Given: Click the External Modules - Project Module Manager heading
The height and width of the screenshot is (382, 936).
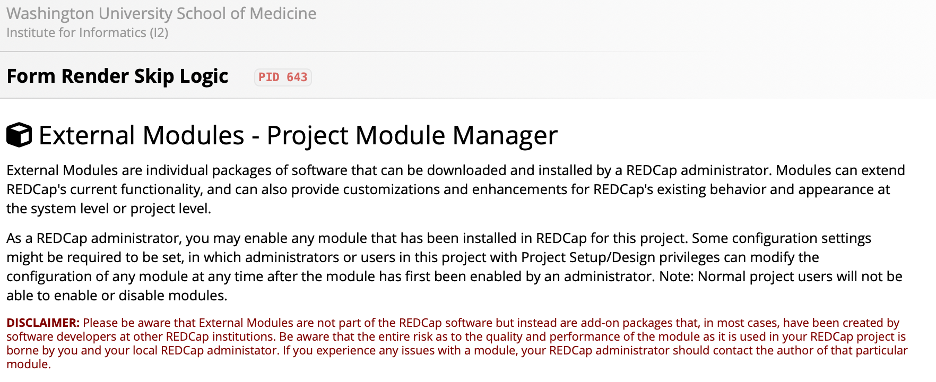Looking at the screenshot, I should click(298, 135).
